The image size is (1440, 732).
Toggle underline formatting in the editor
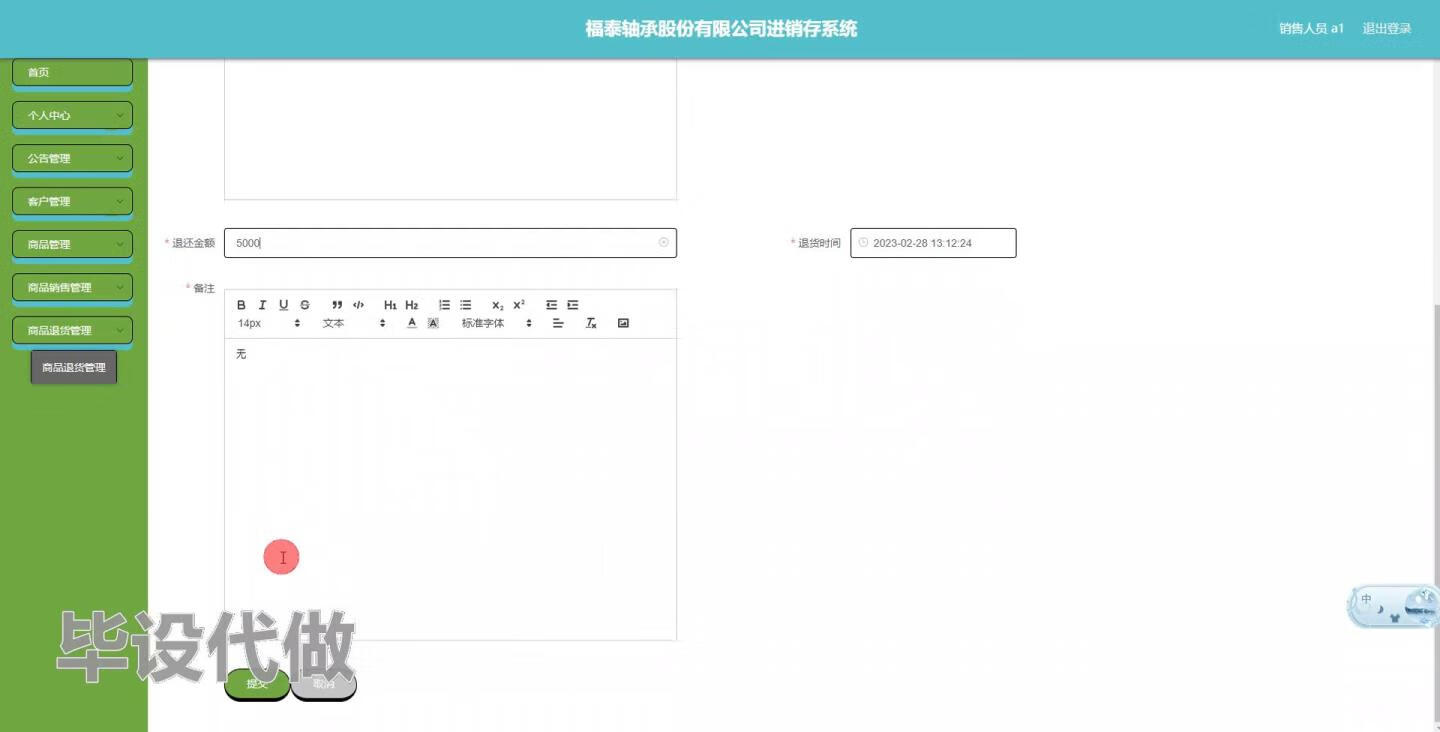[x=284, y=305]
